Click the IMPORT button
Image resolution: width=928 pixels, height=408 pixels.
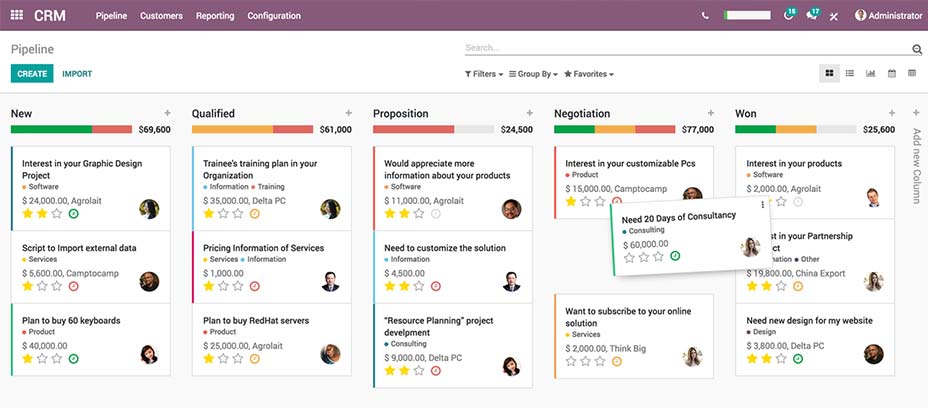[77, 74]
